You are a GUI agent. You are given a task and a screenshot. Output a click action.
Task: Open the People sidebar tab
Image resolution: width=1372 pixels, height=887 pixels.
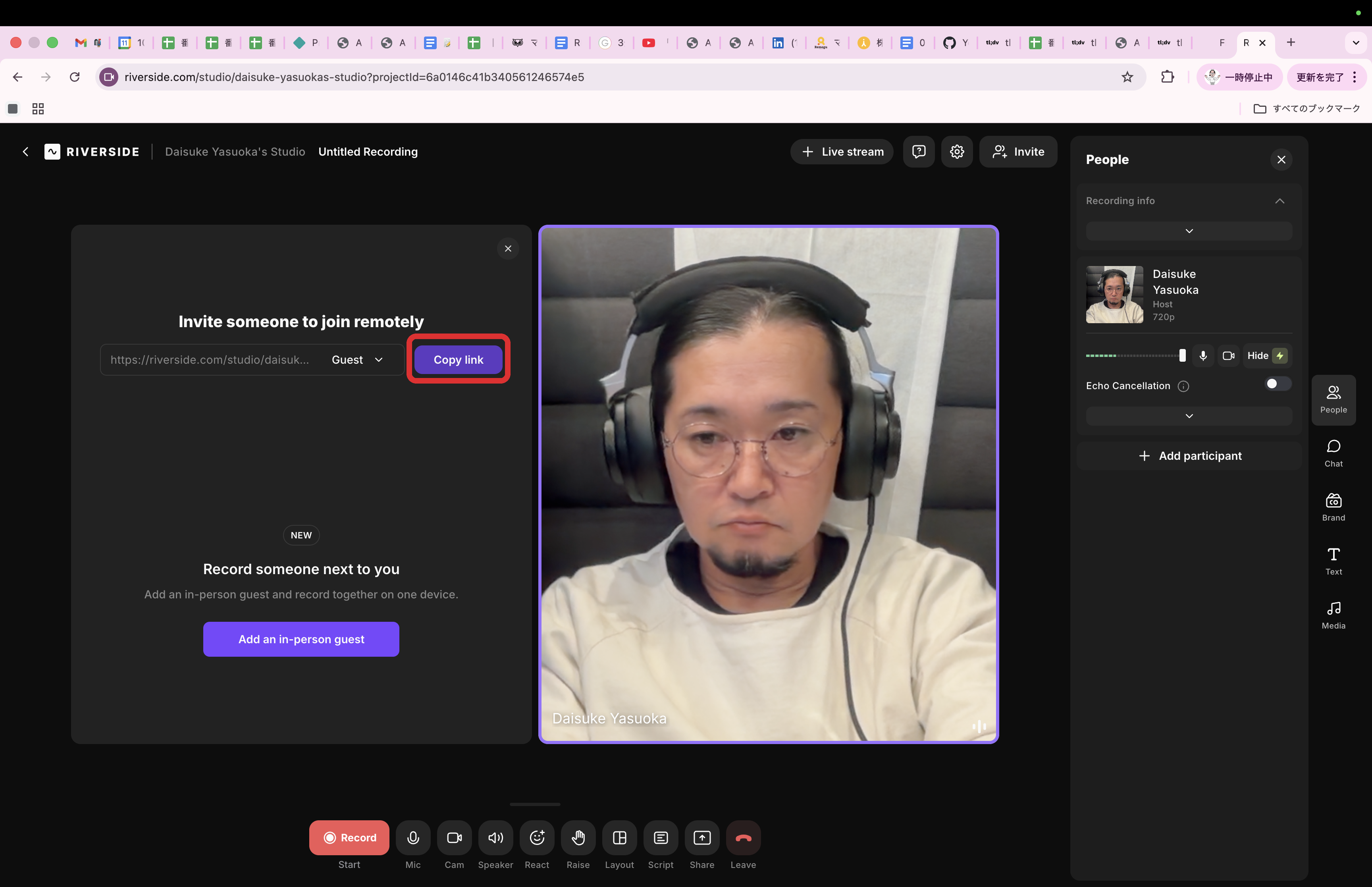[1333, 400]
